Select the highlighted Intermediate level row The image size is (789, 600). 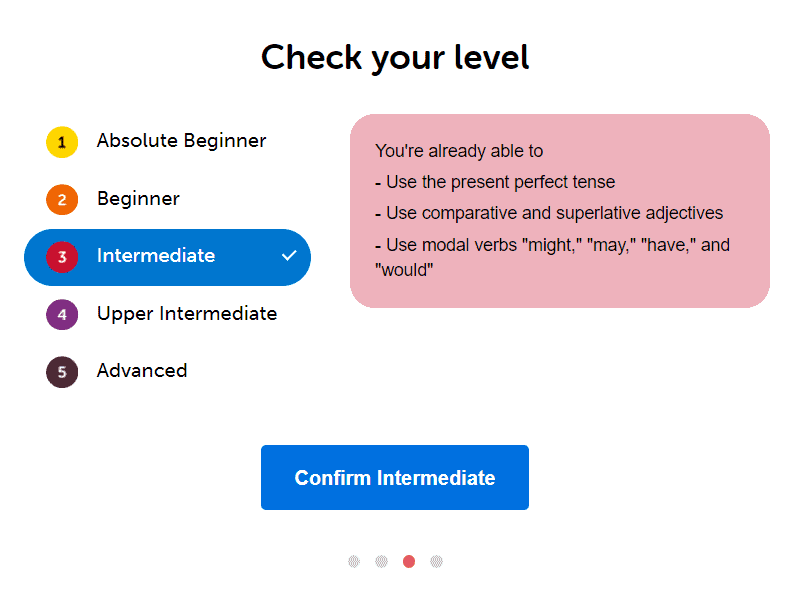coord(166,257)
